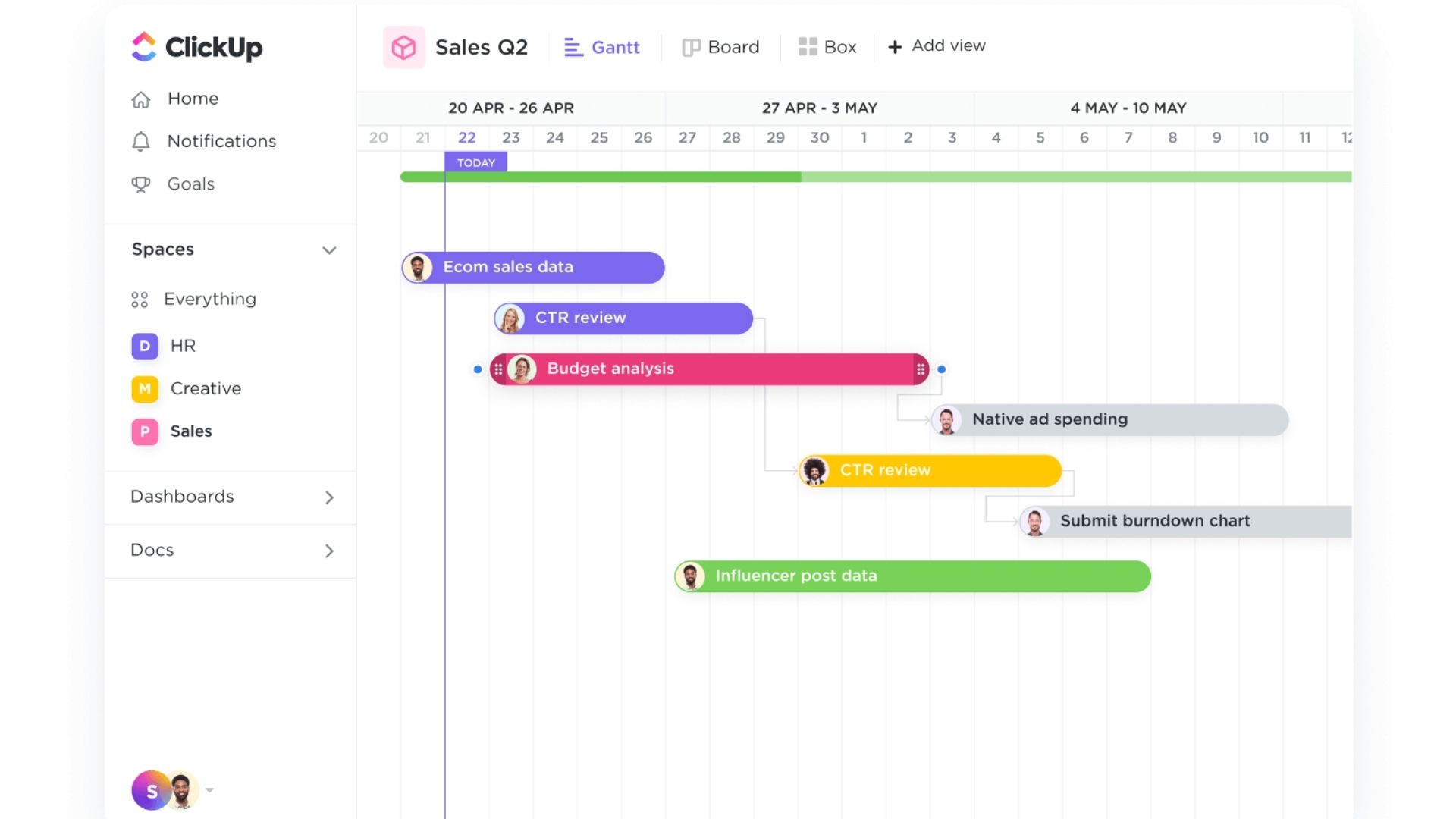Click the green overall progress bar
This screenshot has height=819, width=1456.
pos(876,177)
